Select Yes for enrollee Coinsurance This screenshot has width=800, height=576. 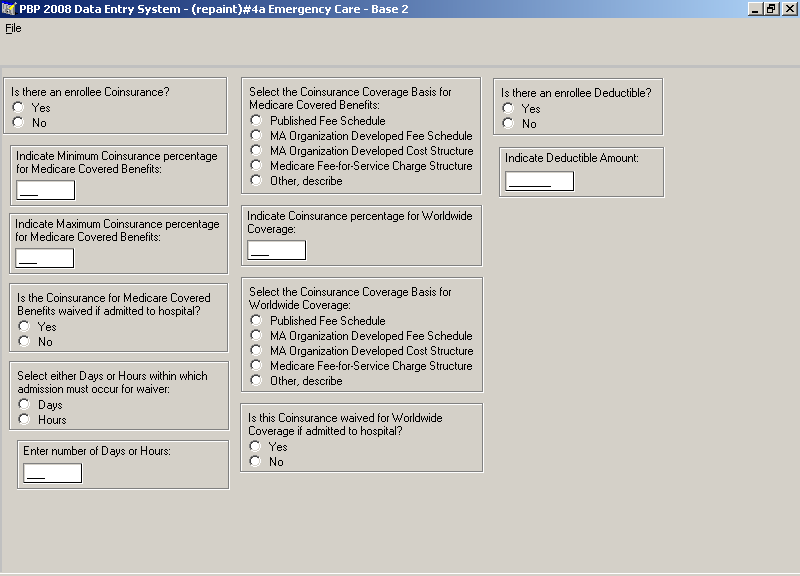click(18, 107)
